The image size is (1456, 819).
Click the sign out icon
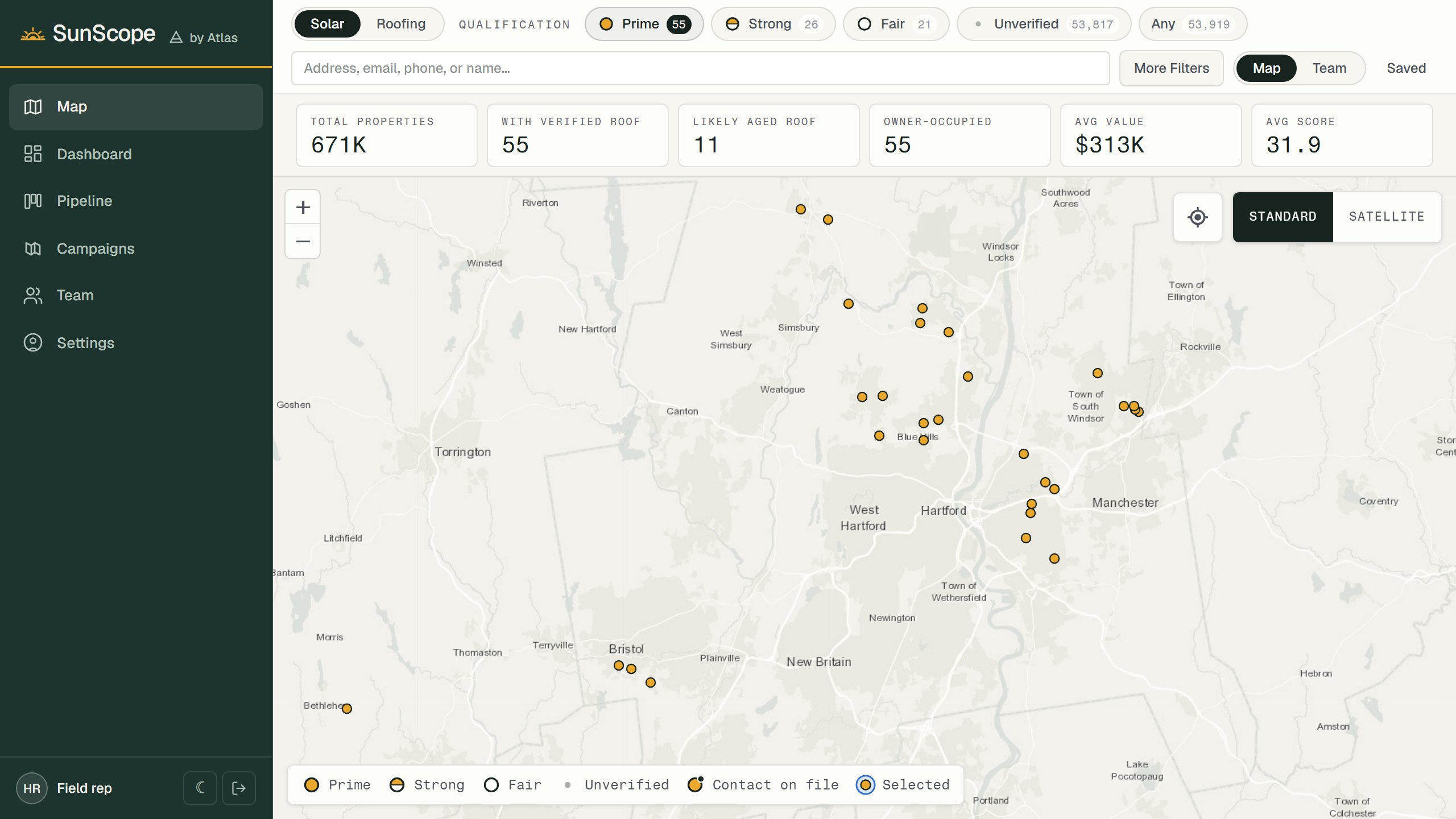239,788
